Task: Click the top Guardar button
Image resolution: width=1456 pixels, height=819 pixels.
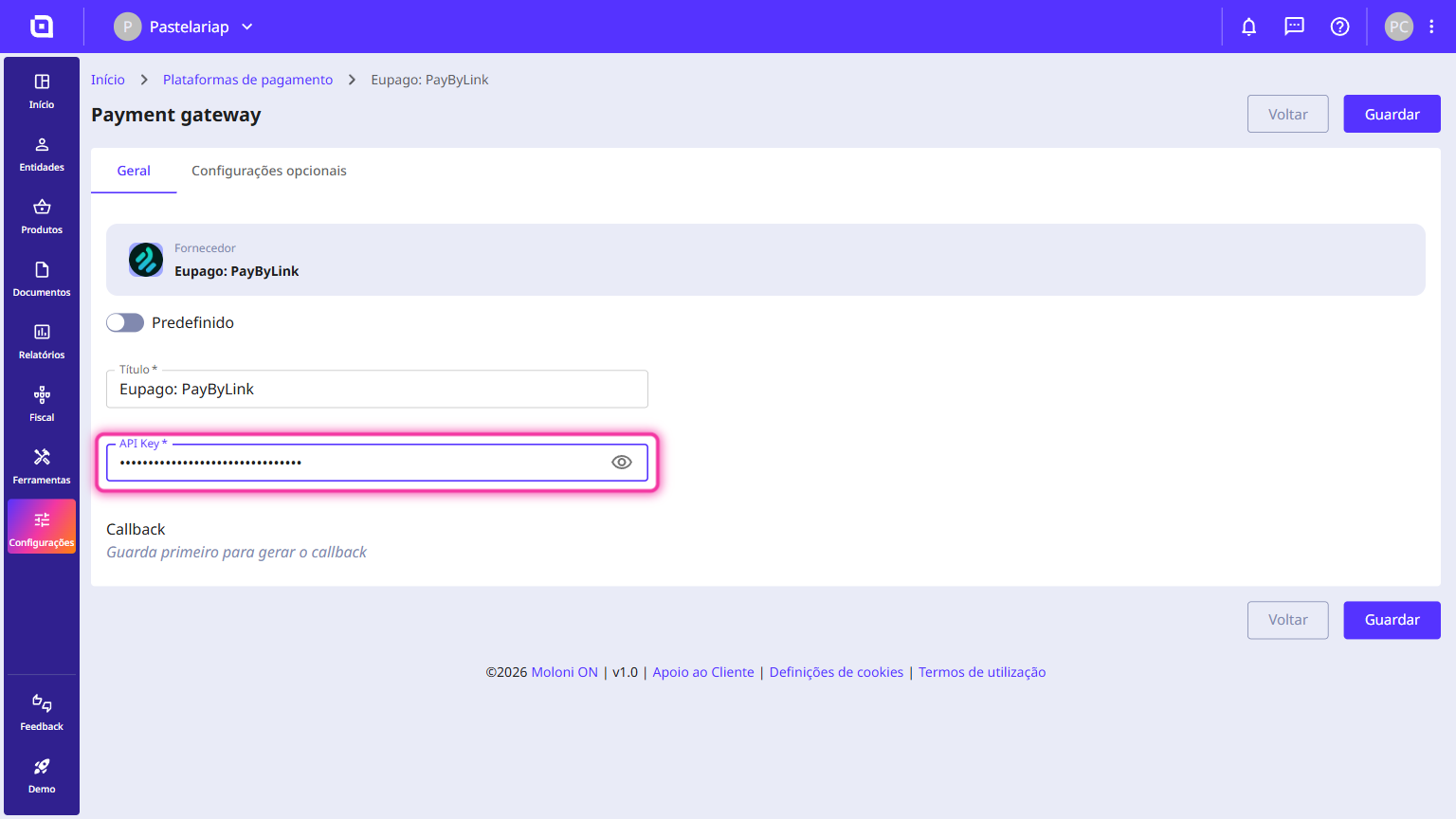Action: point(1392,114)
